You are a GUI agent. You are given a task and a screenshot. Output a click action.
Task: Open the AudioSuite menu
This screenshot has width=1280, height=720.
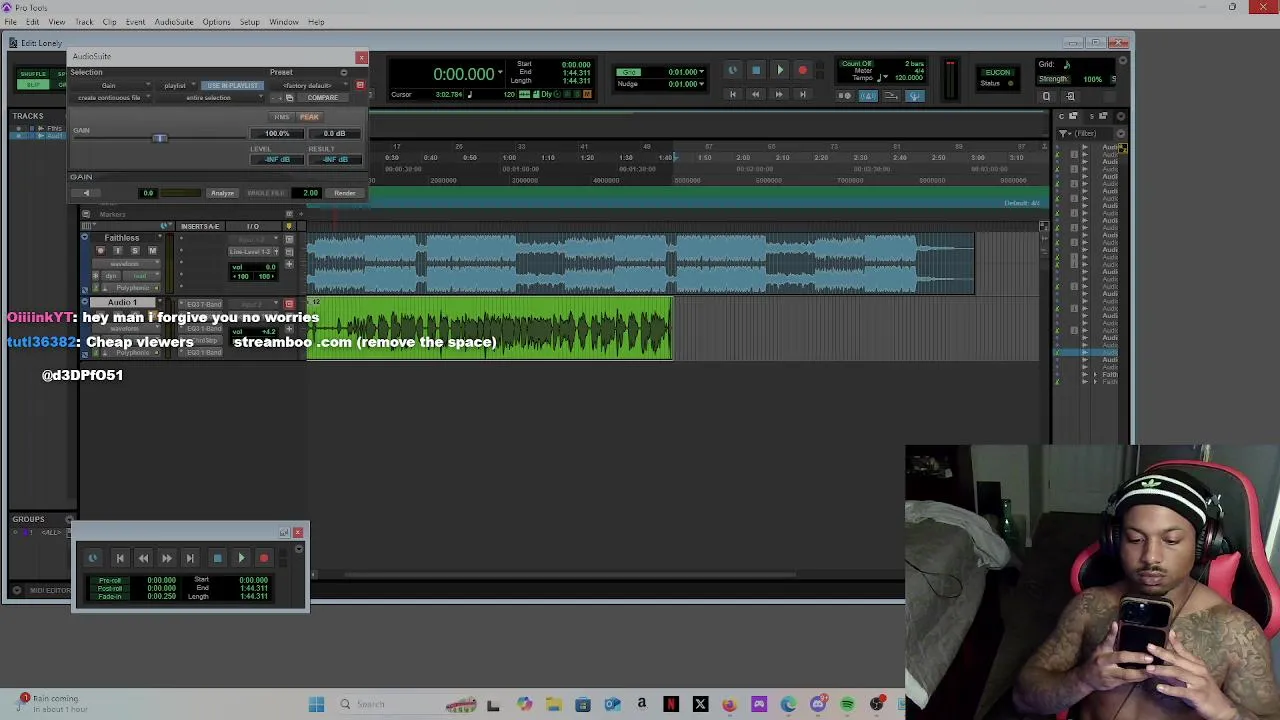click(174, 22)
